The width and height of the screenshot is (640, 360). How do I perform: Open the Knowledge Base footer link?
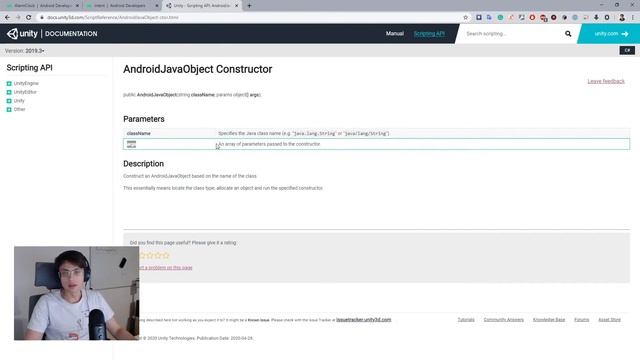[549, 320]
